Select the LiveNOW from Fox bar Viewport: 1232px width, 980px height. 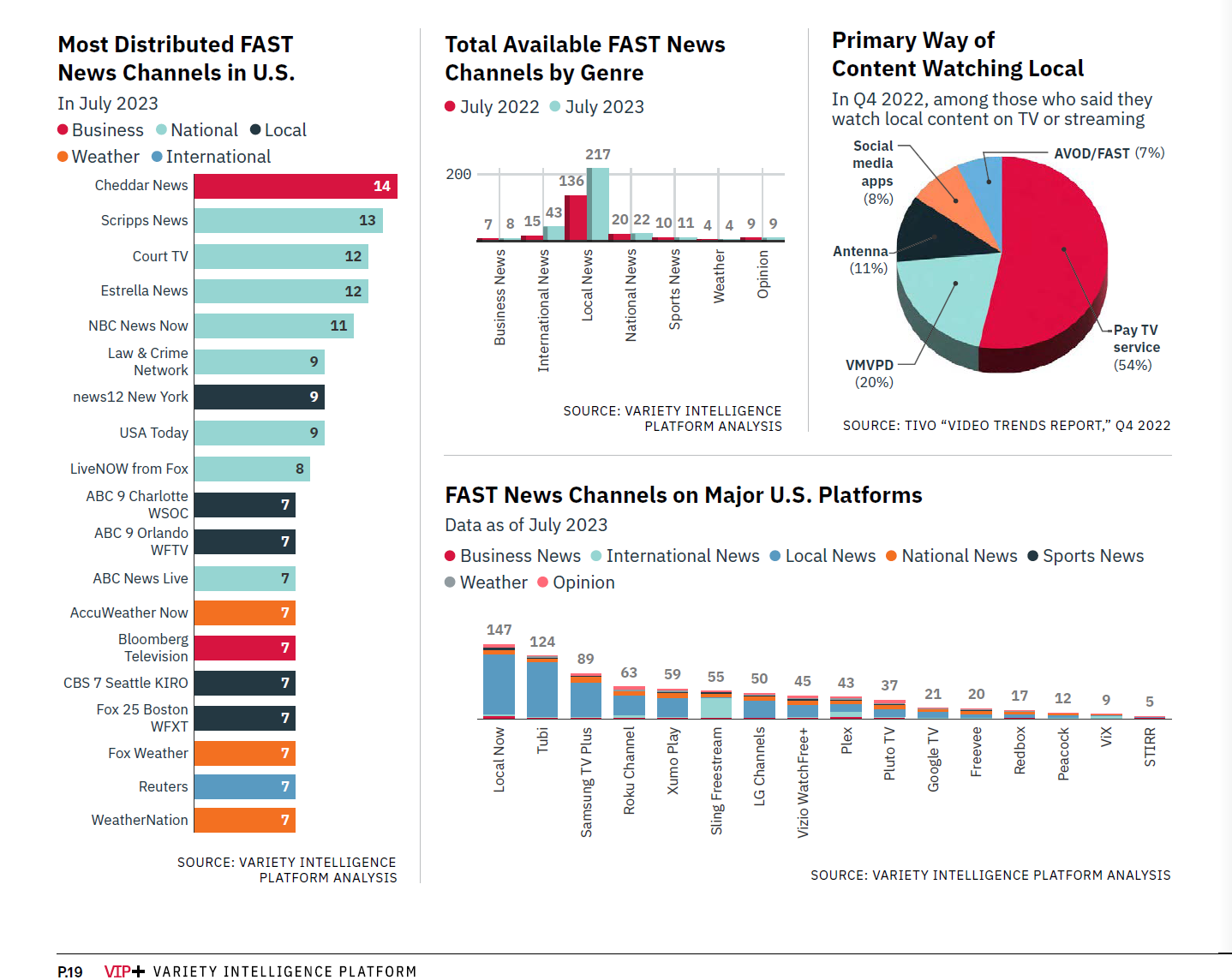click(x=252, y=469)
